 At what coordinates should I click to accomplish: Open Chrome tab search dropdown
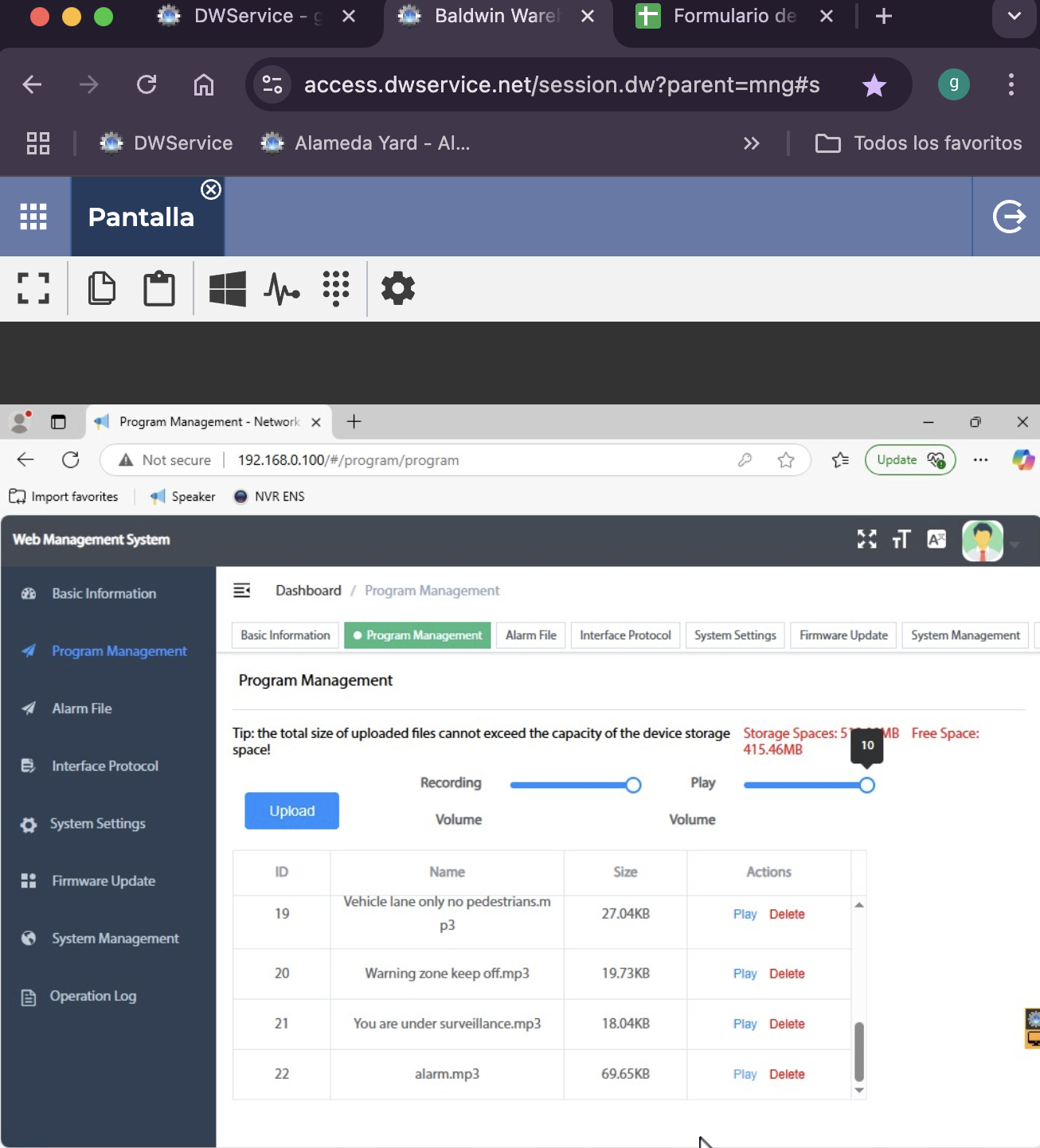[1015, 16]
